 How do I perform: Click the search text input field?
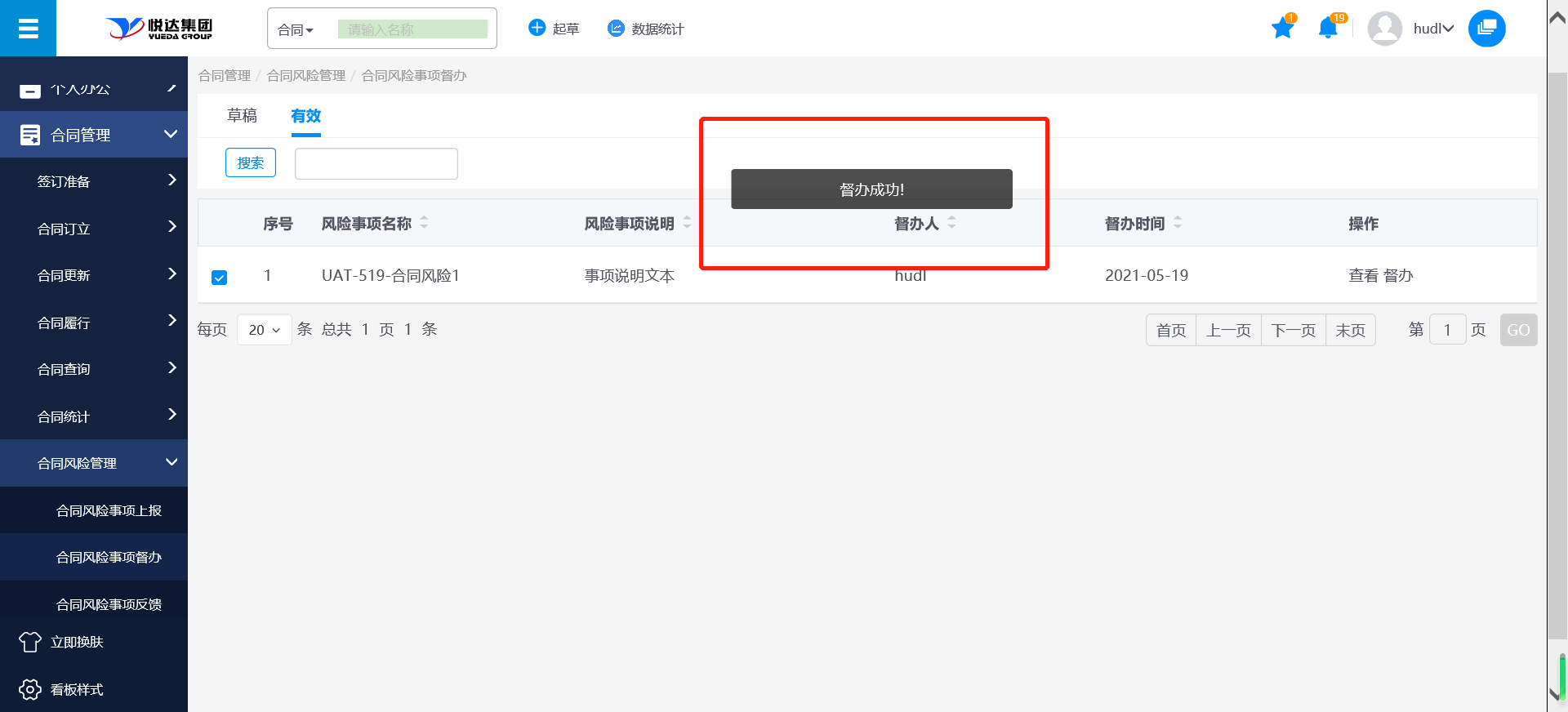(376, 163)
